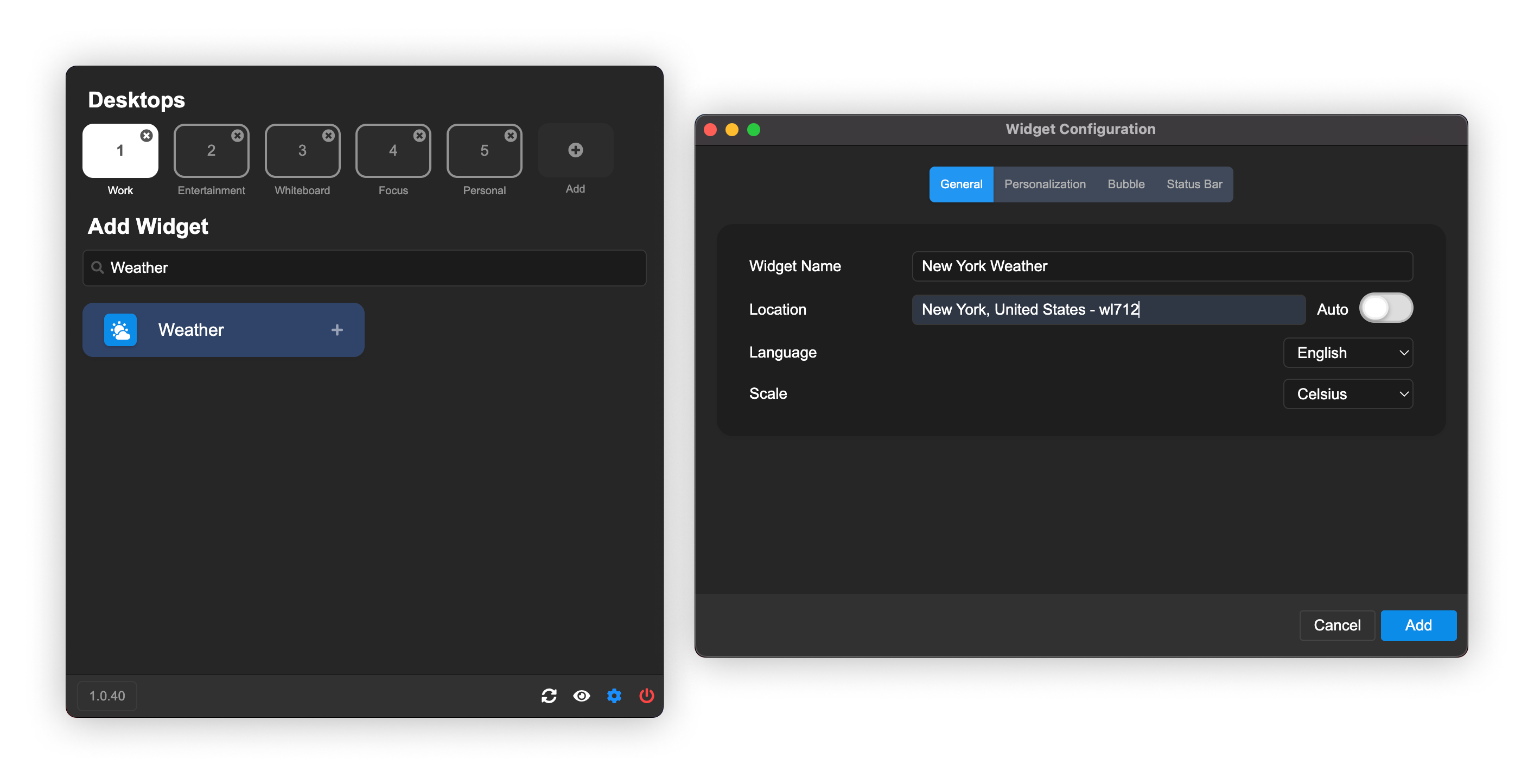Remove the Entertainment desktop via its X
Screen dimensions: 1534x784
237,136
